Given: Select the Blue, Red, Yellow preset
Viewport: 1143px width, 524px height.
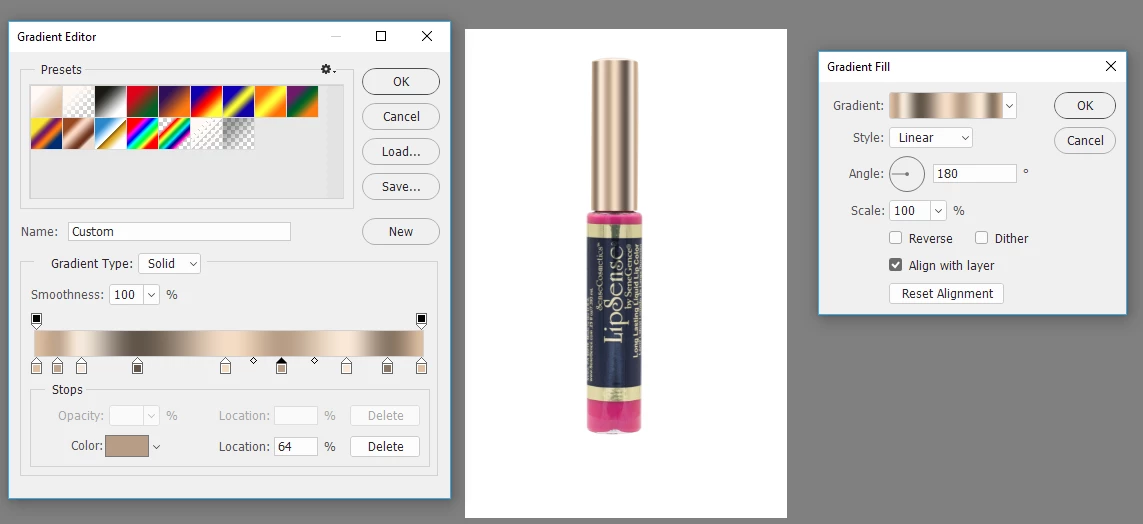Looking at the screenshot, I should (206, 101).
